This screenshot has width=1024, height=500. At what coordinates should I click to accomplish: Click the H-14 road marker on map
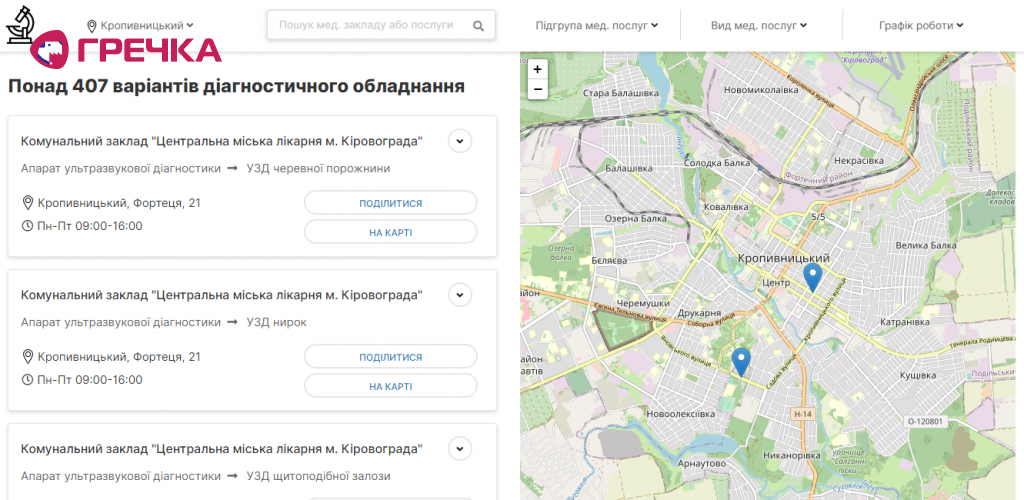(x=801, y=414)
